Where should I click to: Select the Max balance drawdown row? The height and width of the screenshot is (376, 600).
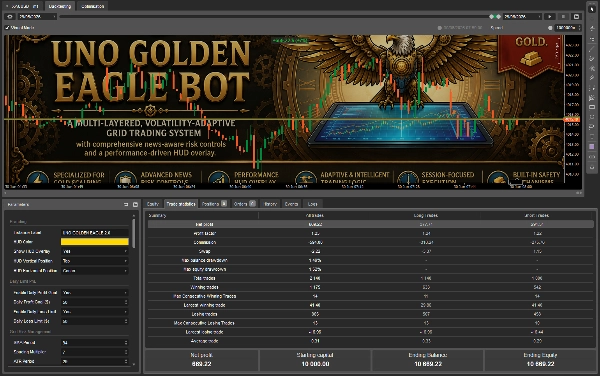pyautogui.click(x=370, y=260)
